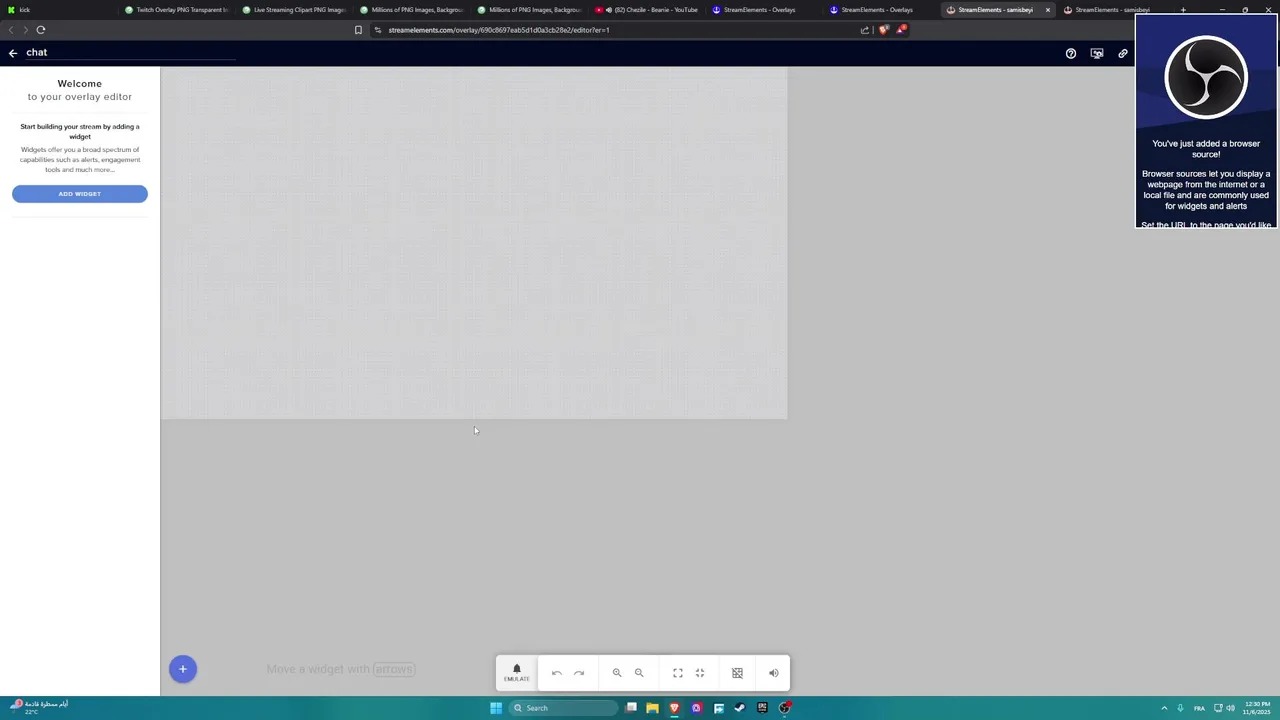This screenshot has height=720, width=1280.
Task: Click the address bar URL
Action: coord(499,30)
